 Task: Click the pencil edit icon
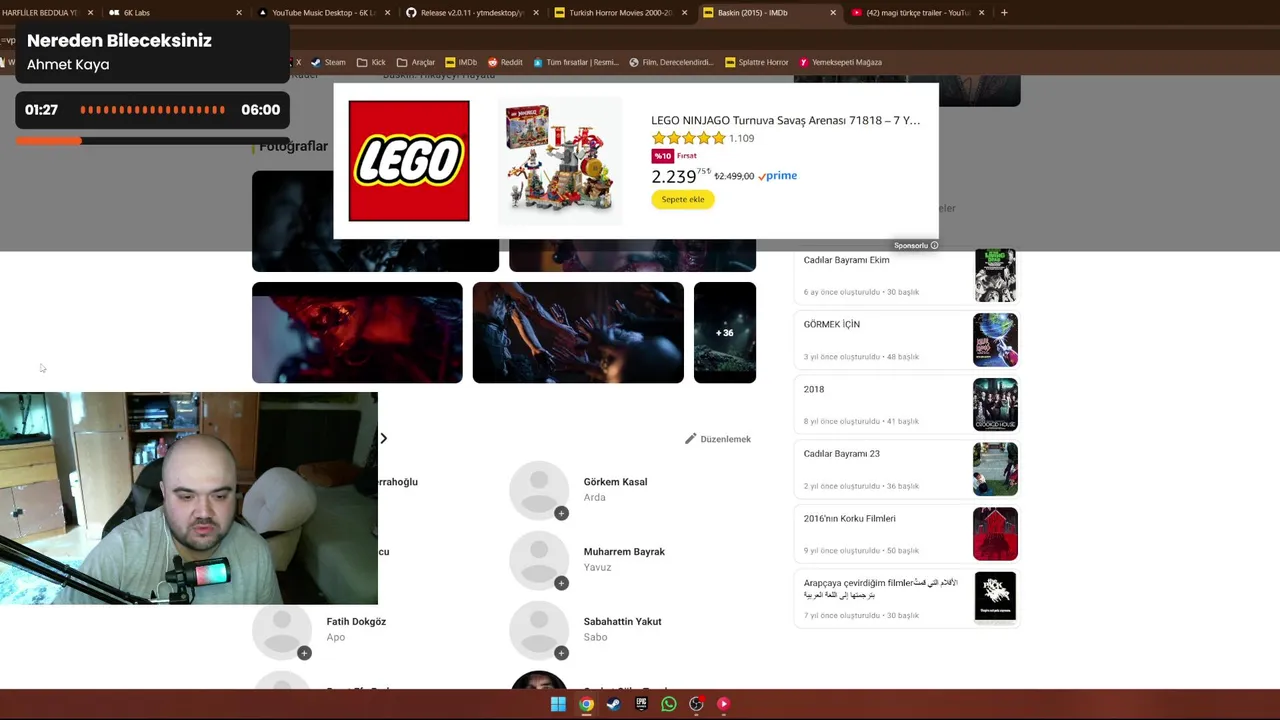pos(690,439)
